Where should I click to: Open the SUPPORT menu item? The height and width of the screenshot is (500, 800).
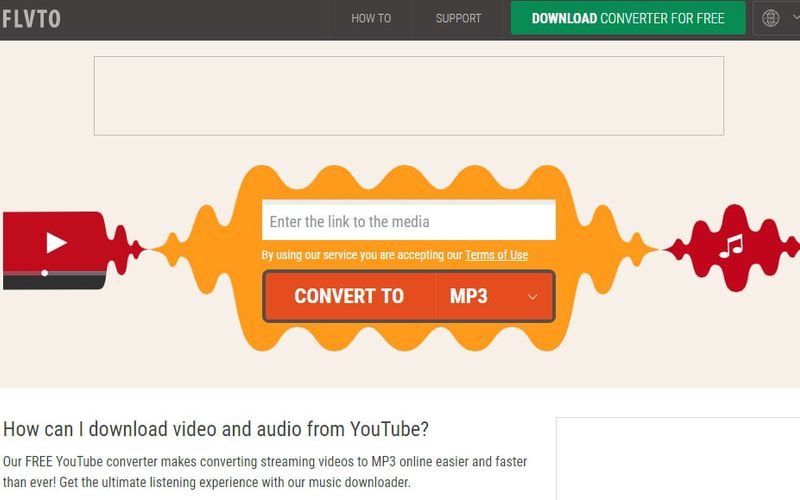tap(458, 18)
